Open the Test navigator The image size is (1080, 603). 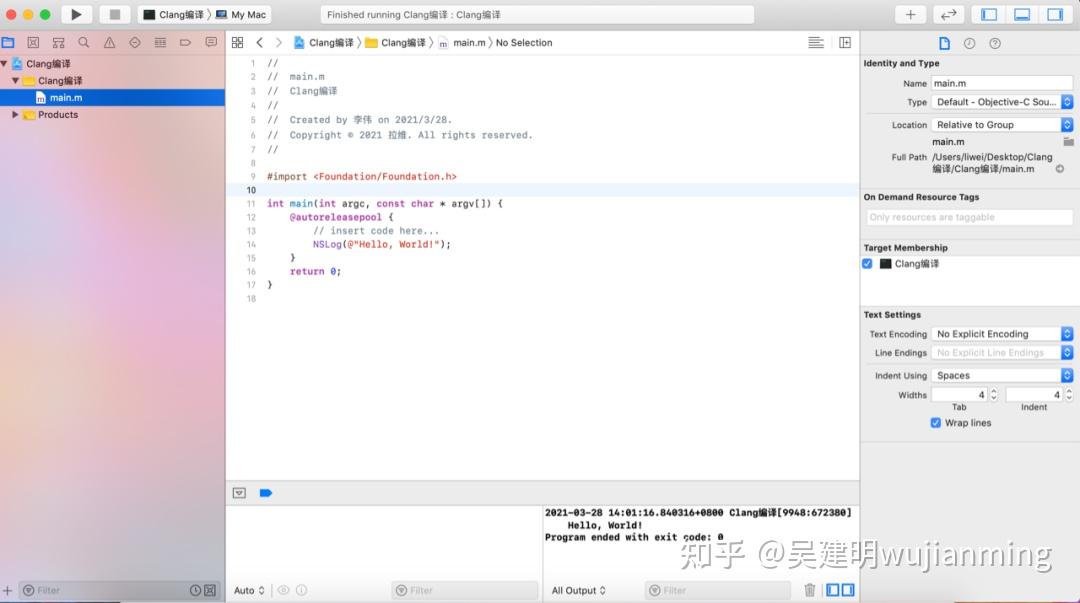[x=135, y=43]
